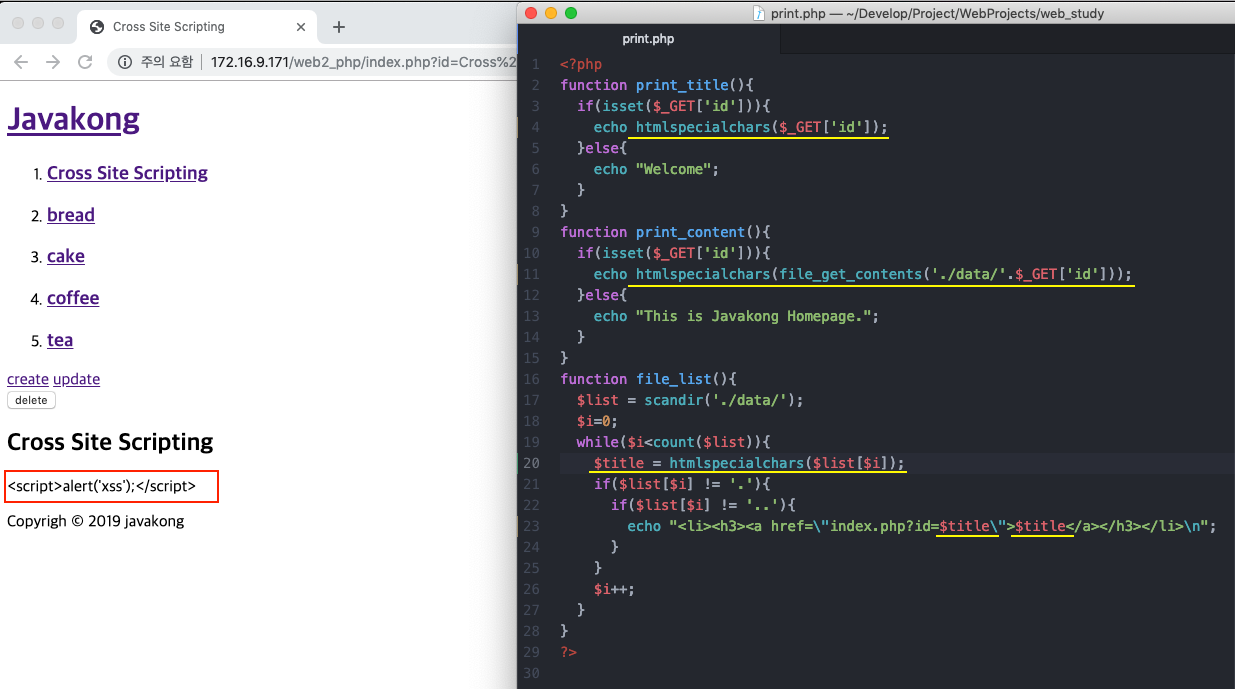Image resolution: width=1235 pixels, height=689 pixels.
Task: Click the Copyrigh © 2019 javakong footer text
Action: pos(96,521)
